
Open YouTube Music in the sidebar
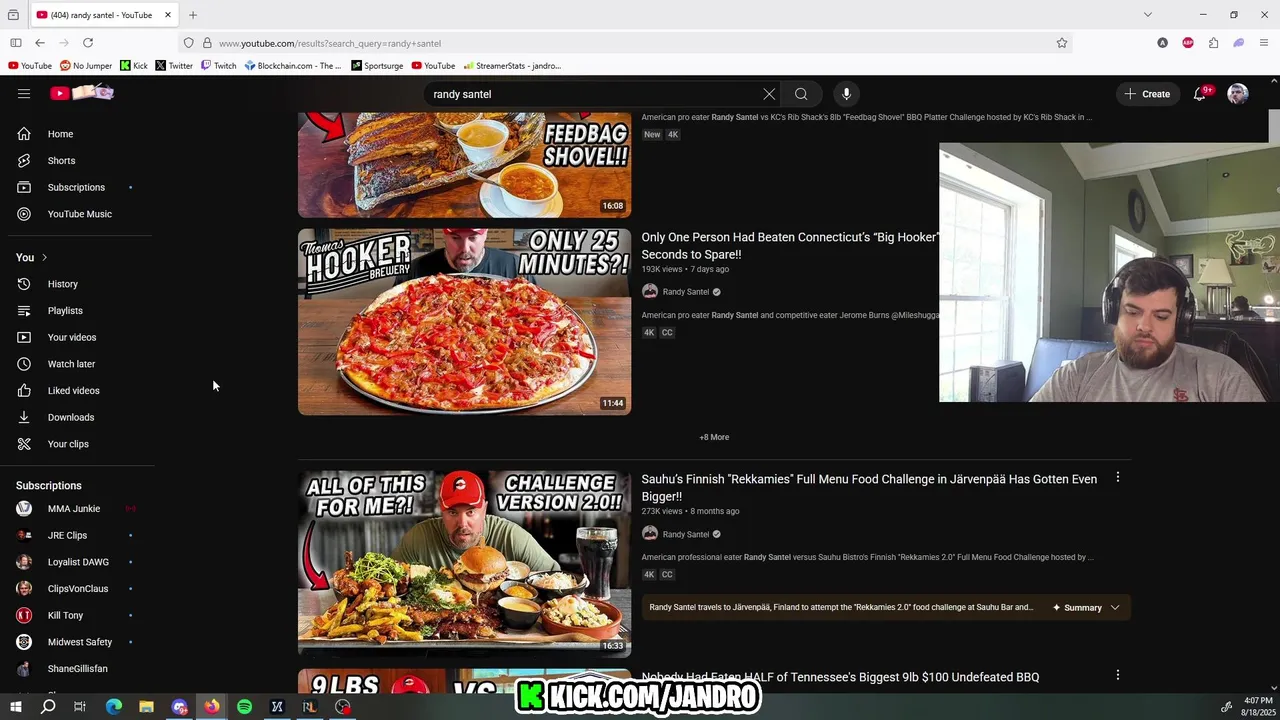(80, 214)
